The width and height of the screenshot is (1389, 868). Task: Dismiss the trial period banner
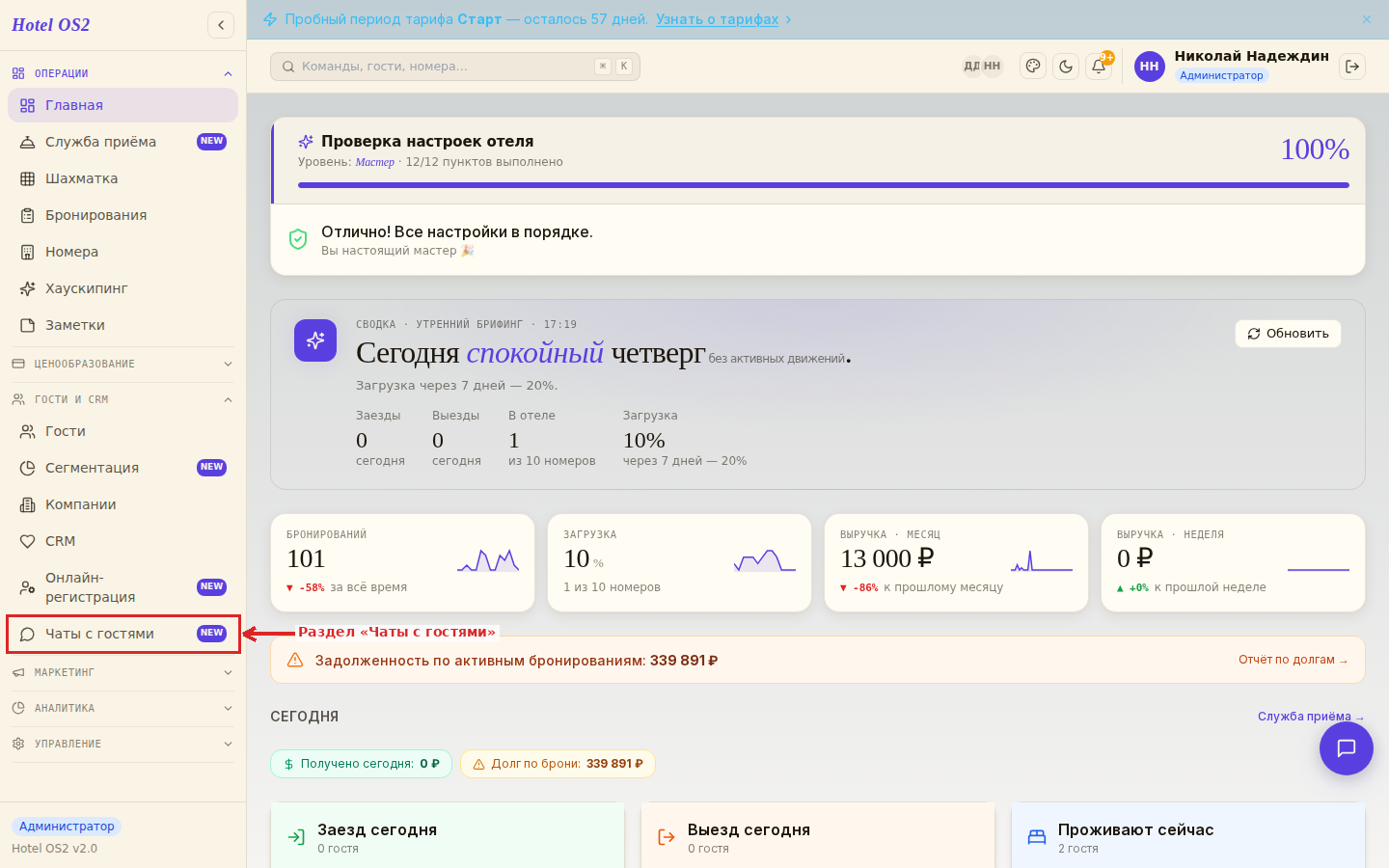click(x=1367, y=19)
